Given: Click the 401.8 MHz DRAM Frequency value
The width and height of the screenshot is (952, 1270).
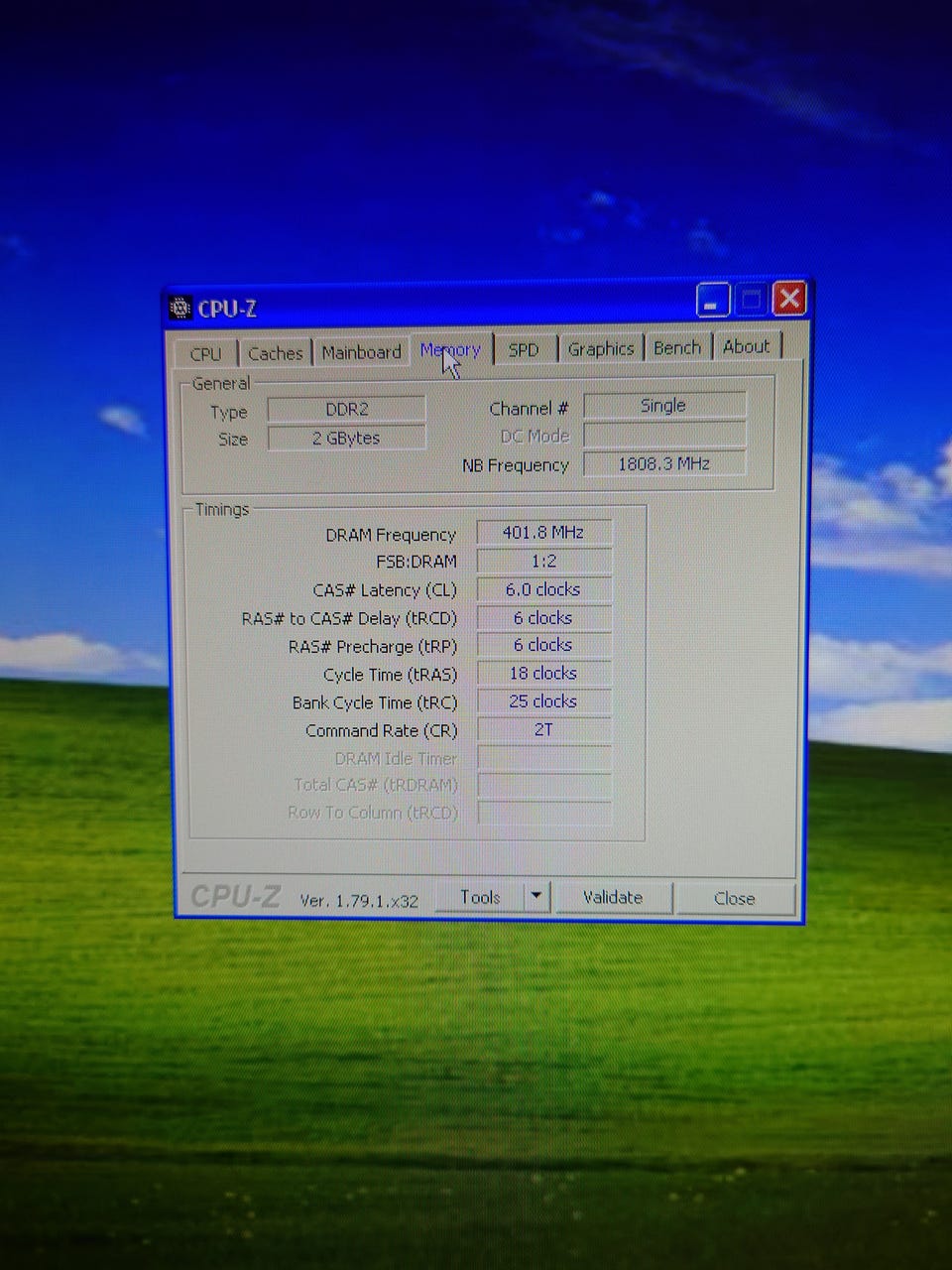Looking at the screenshot, I should click(x=543, y=533).
